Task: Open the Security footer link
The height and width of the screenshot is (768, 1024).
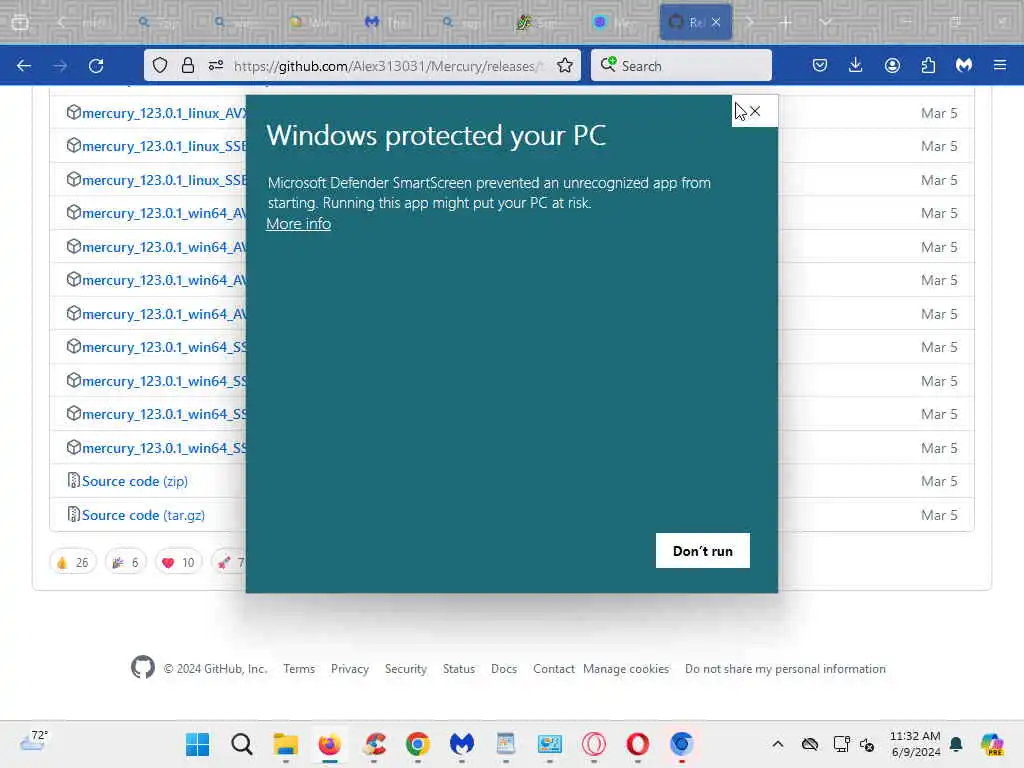Action: tap(406, 669)
